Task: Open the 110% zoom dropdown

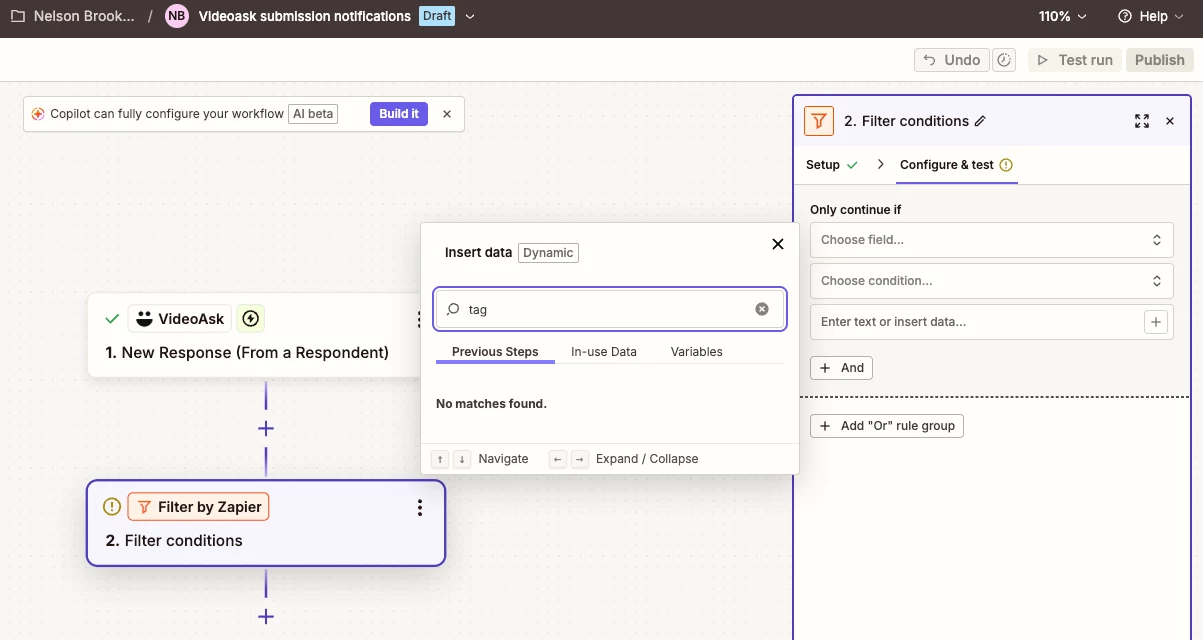Action: pos(1062,16)
